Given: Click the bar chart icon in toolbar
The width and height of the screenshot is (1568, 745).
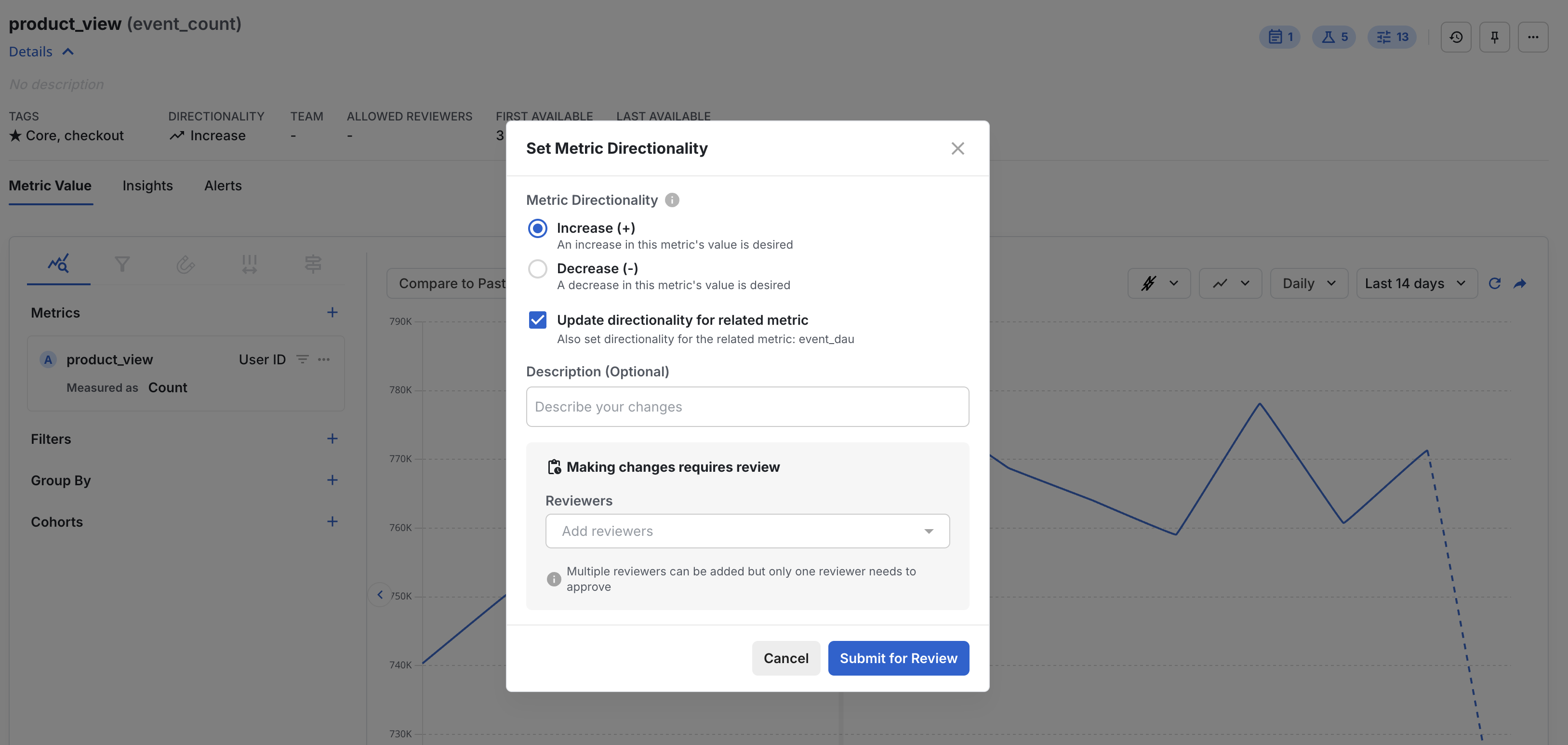Looking at the screenshot, I should click(x=249, y=263).
